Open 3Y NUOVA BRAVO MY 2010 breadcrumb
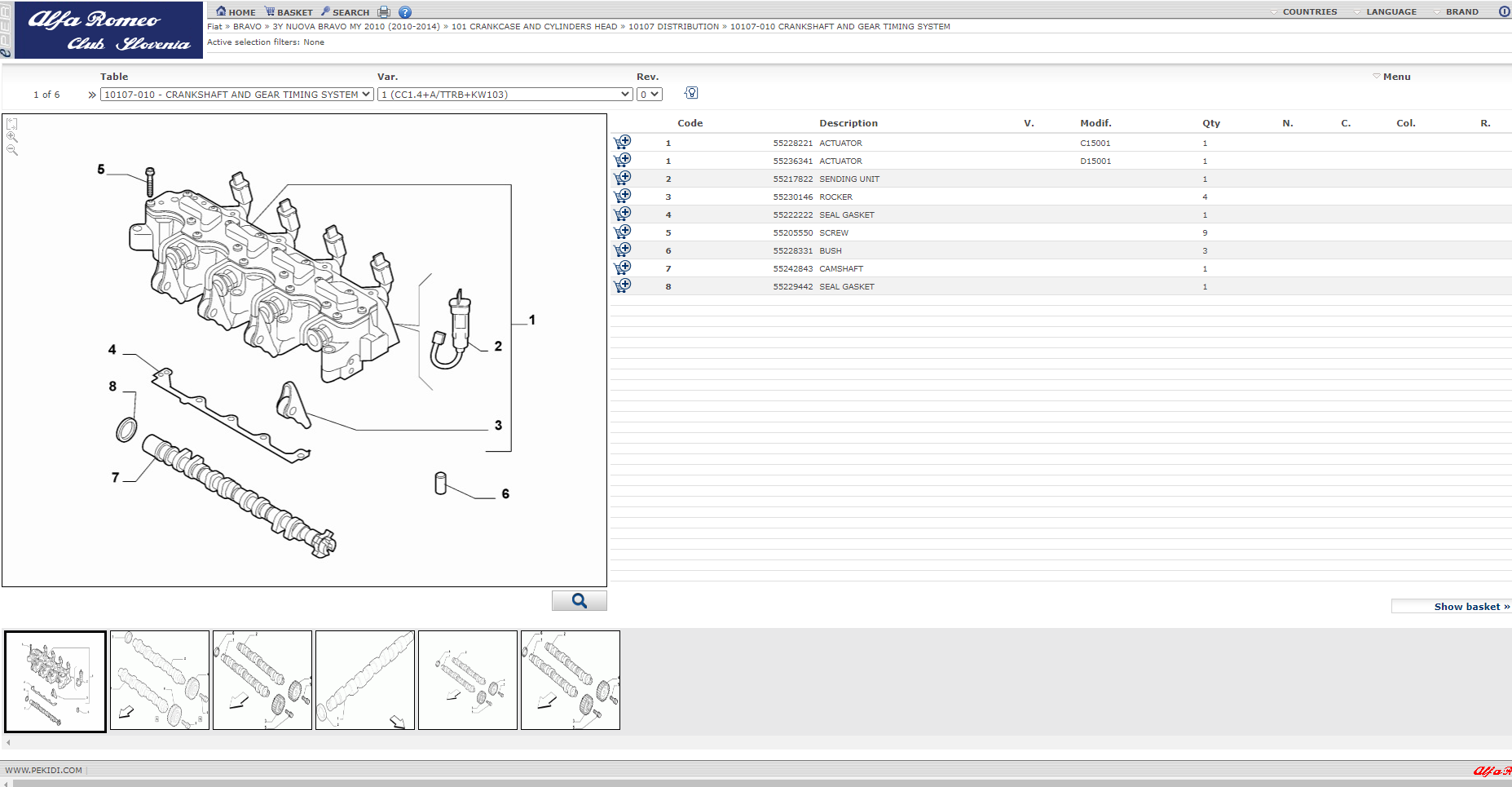The width and height of the screenshot is (1512, 787). [x=356, y=27]
